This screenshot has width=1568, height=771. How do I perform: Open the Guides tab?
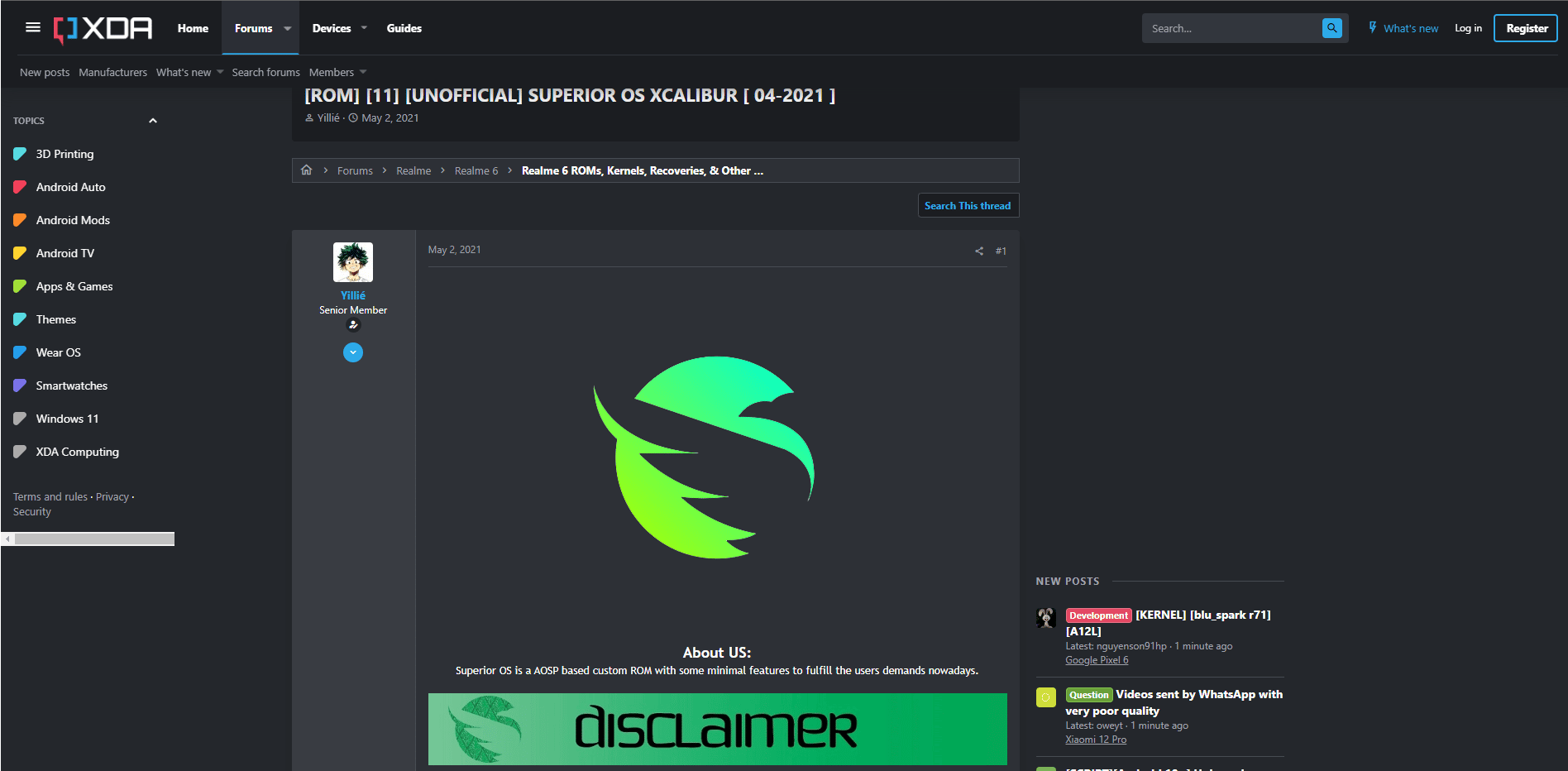click(x=404, y=28)
